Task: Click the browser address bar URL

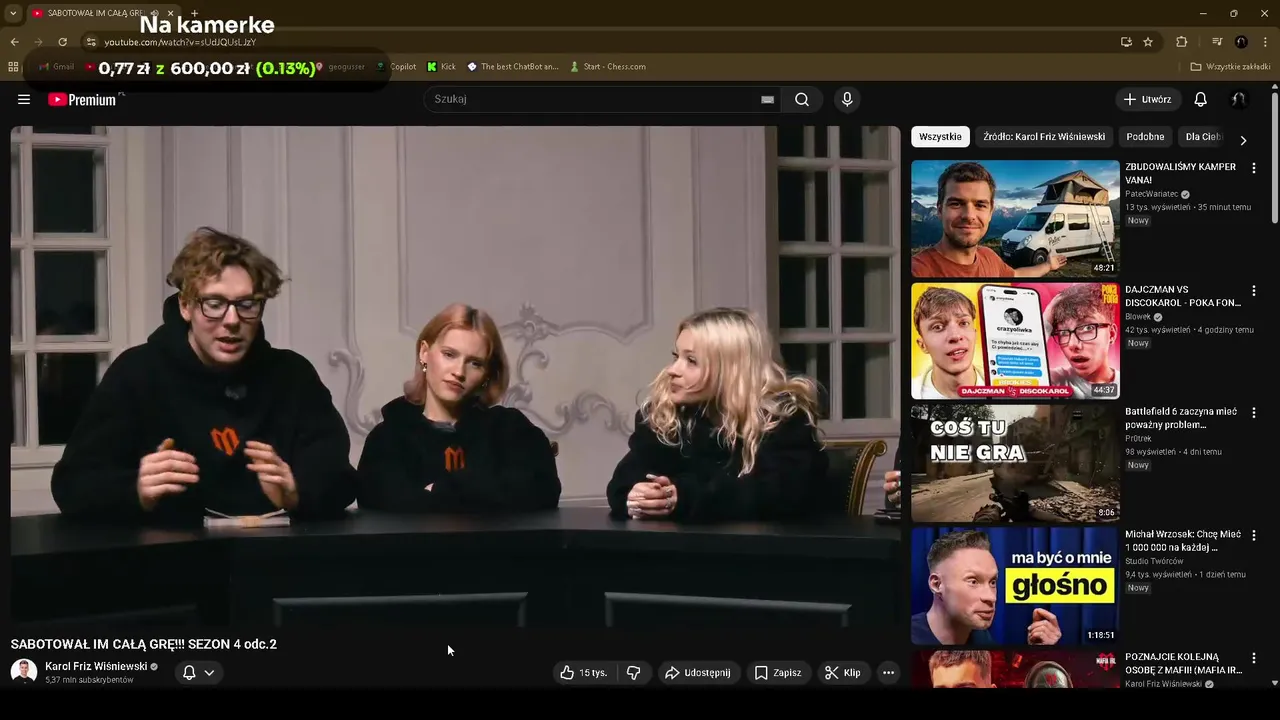Action: [x=181, y=42]
